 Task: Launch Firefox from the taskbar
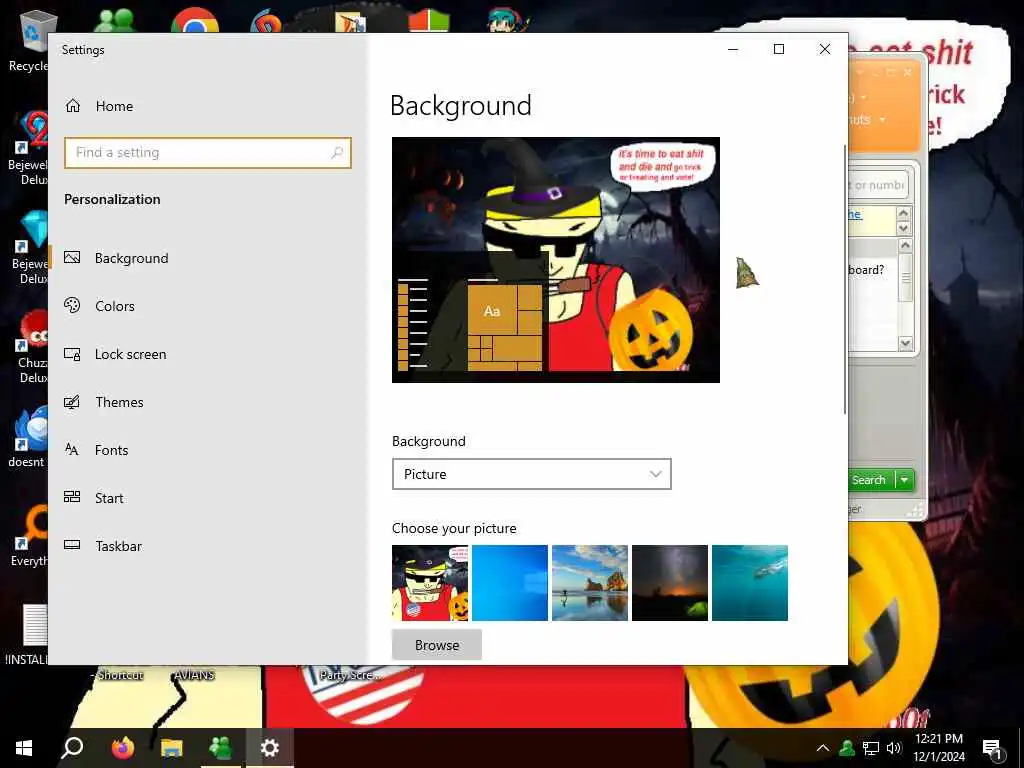coord(122,748)
